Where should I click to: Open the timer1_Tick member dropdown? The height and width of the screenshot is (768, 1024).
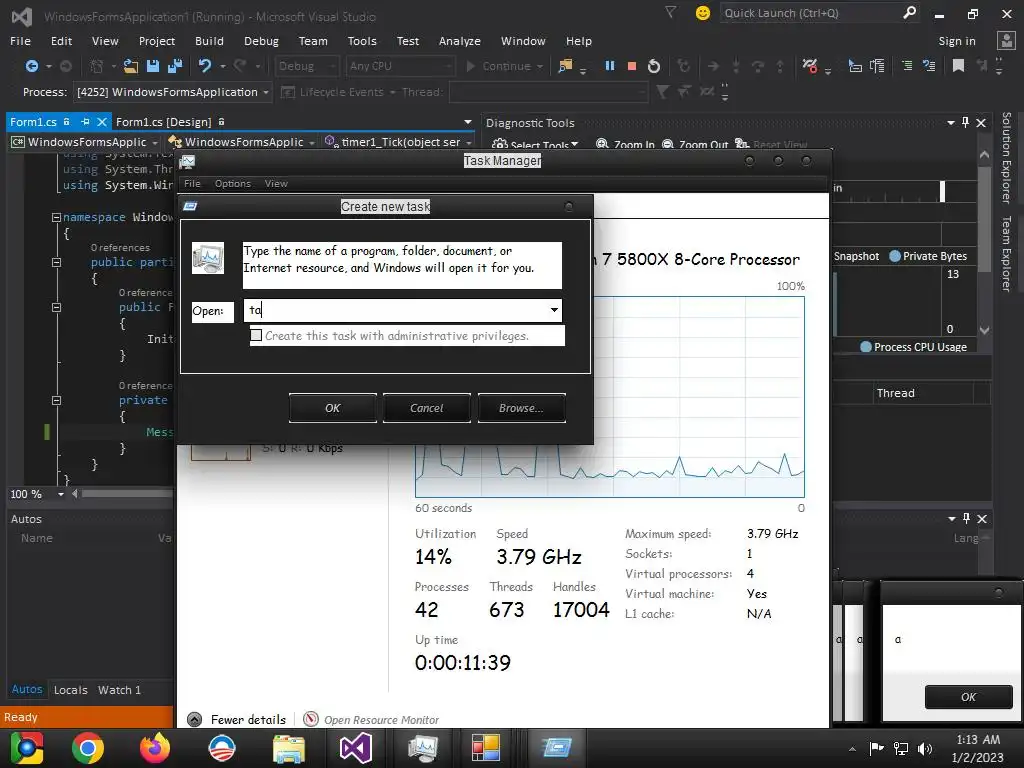469,142
